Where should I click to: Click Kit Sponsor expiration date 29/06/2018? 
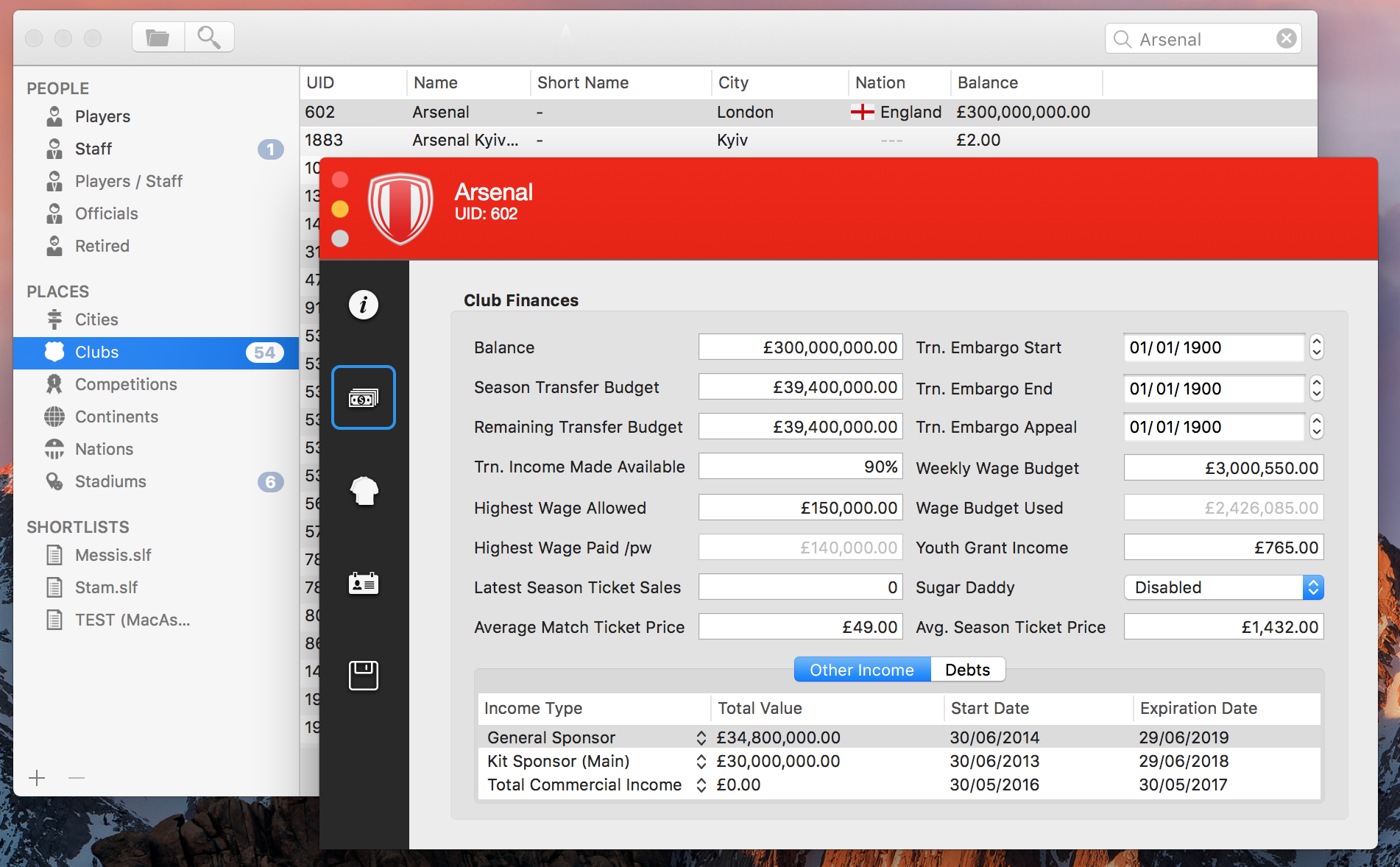click(1184, 761)
